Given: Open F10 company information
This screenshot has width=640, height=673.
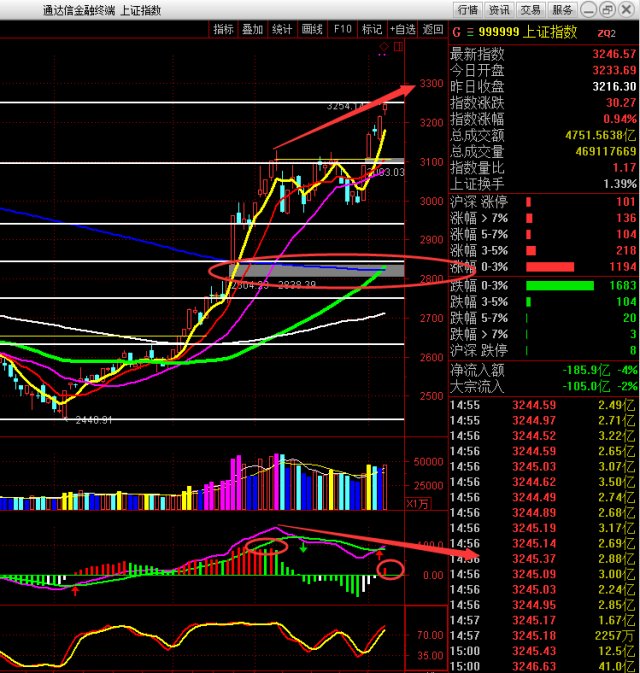Looking at the screenshot, I should (x=342, y=29).
